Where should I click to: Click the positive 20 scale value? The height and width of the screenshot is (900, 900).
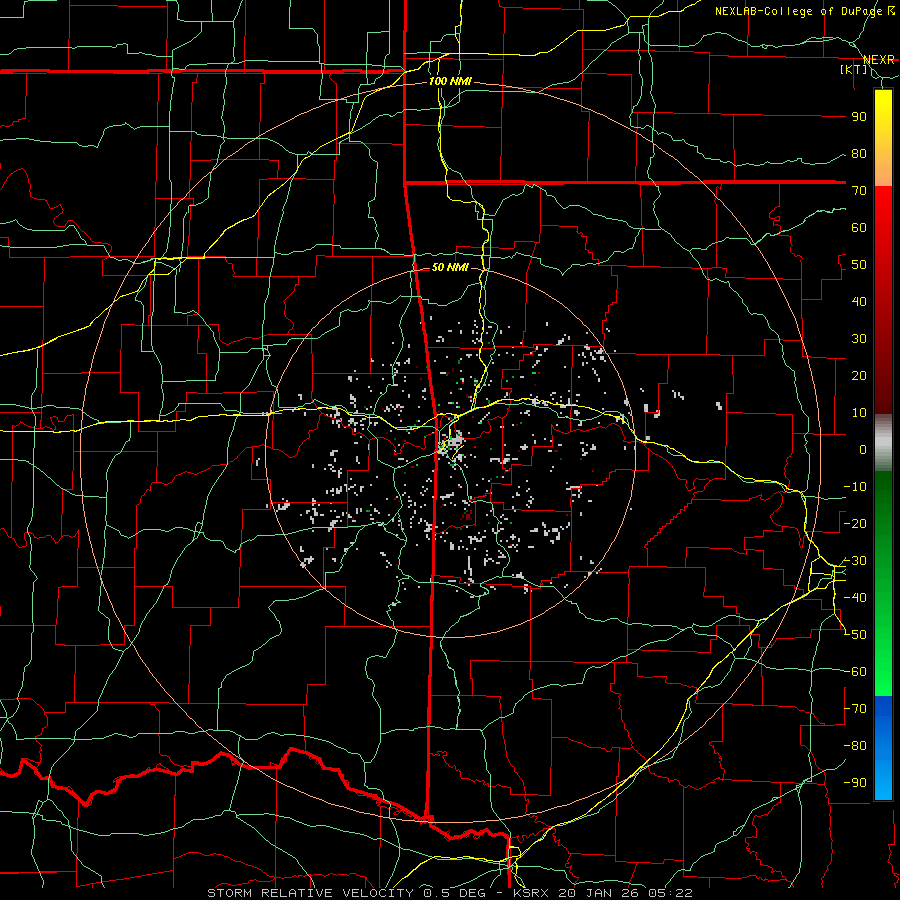tap(859, 375)
